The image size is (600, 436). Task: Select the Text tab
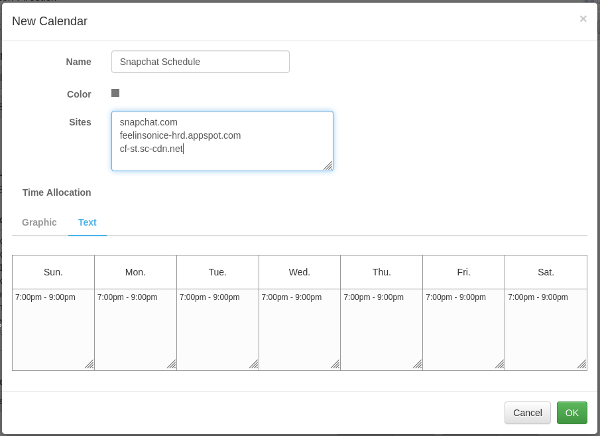click(x=87, y=222)
